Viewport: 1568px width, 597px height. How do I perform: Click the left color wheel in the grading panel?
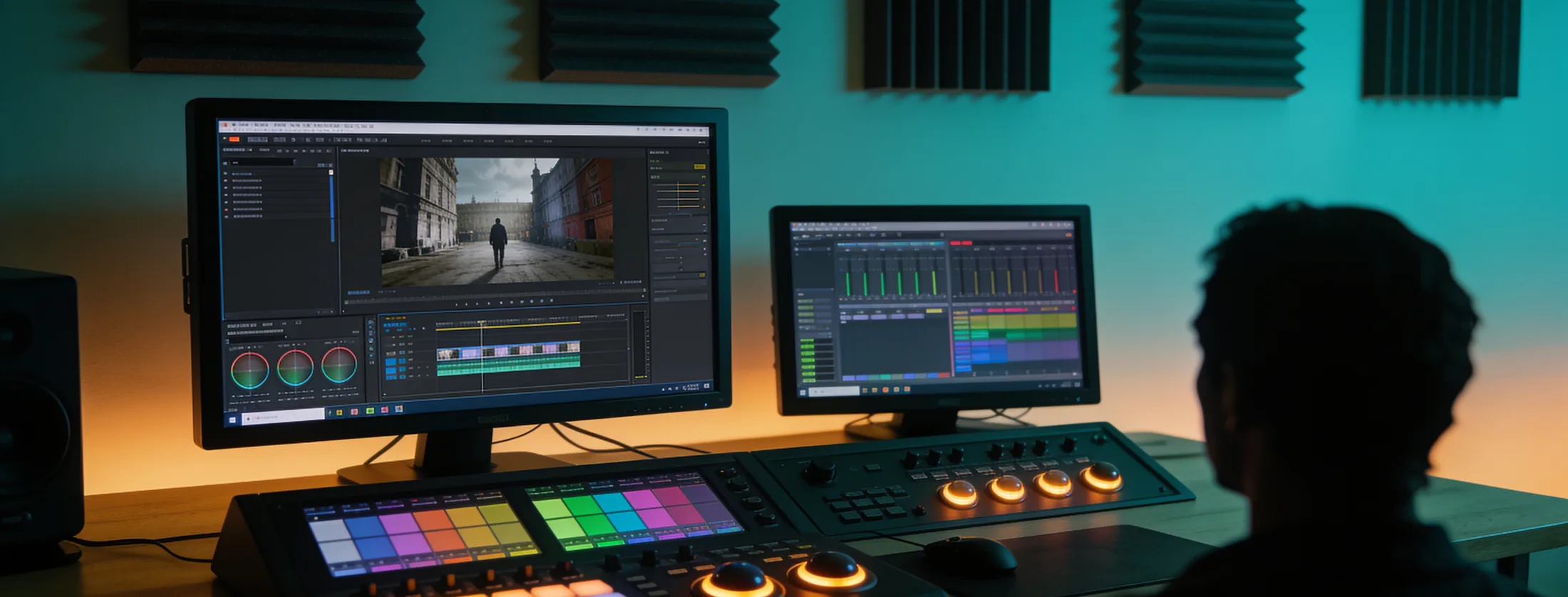click(x=249, y=370)
